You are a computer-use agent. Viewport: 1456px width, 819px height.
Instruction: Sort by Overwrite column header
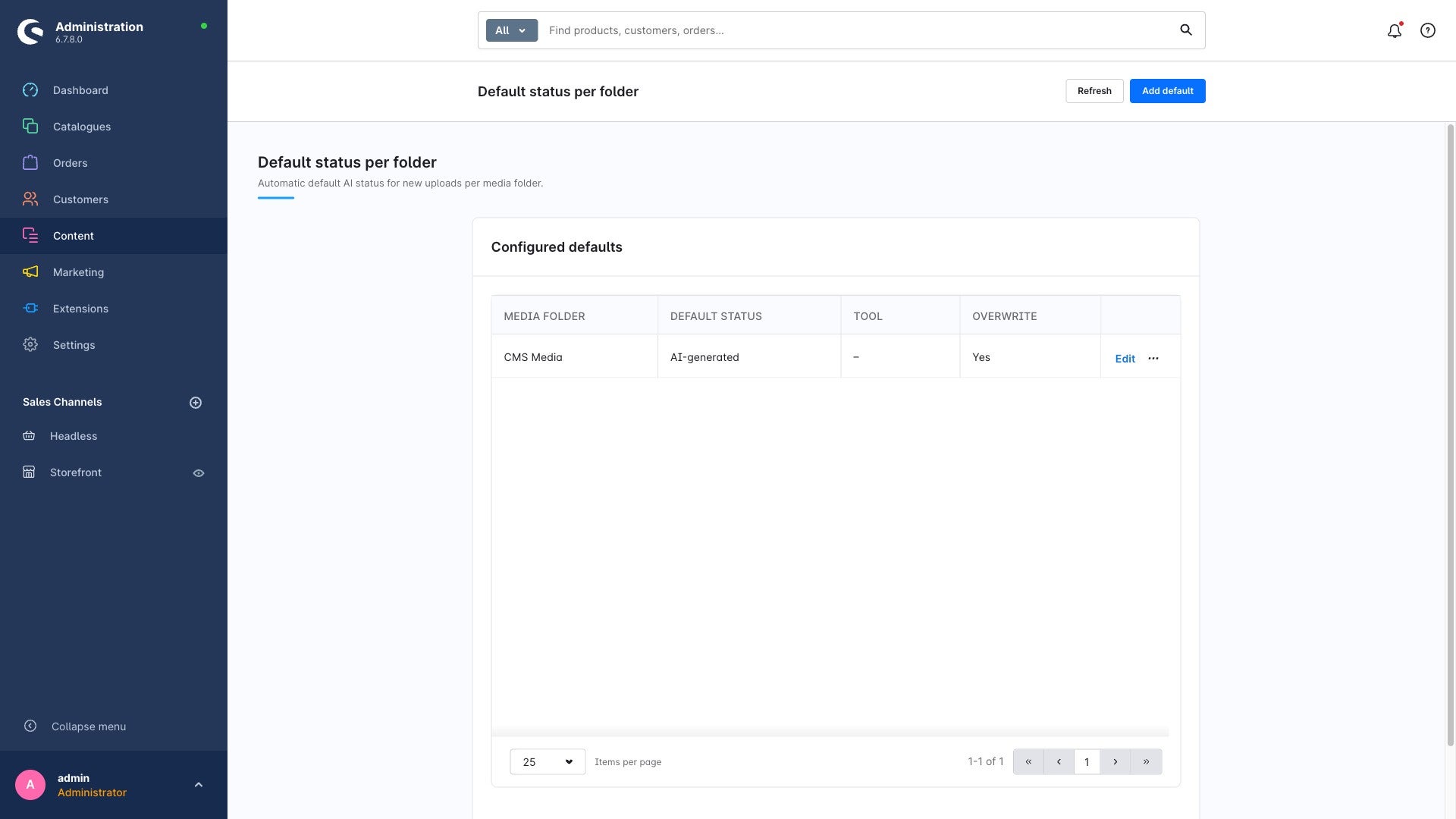(1030, 316)
